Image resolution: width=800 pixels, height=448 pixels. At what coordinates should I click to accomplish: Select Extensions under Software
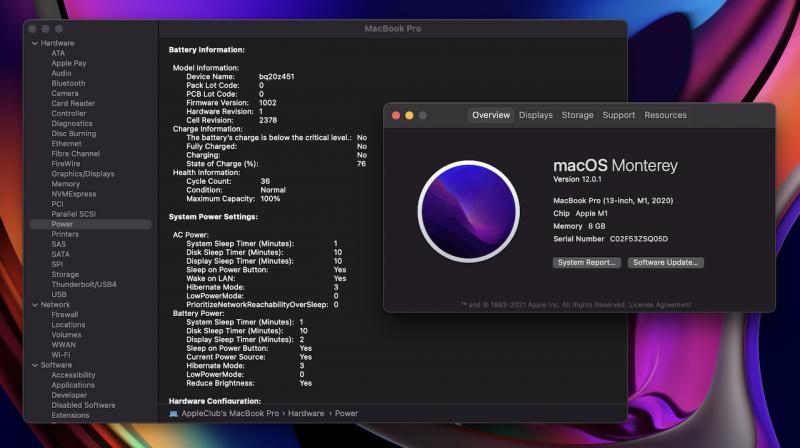(70, 415)
